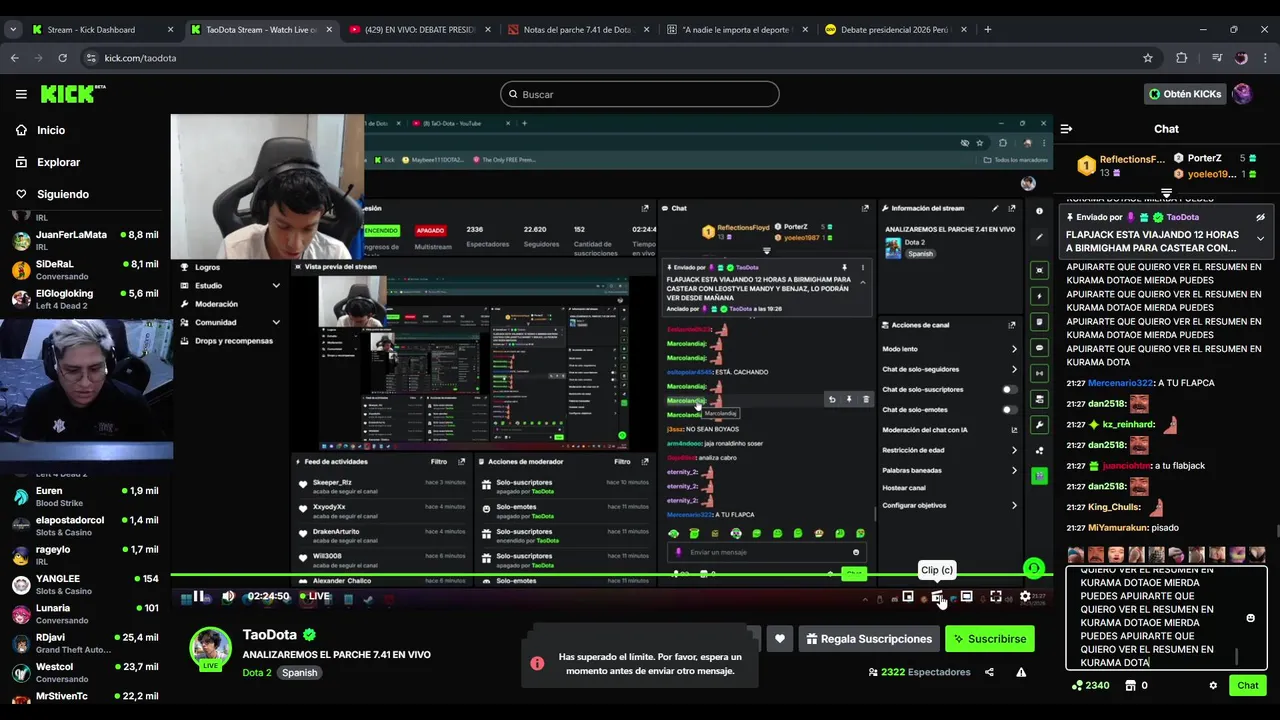Switch to Stream - Kick Dashboard tab

[103, 30]
